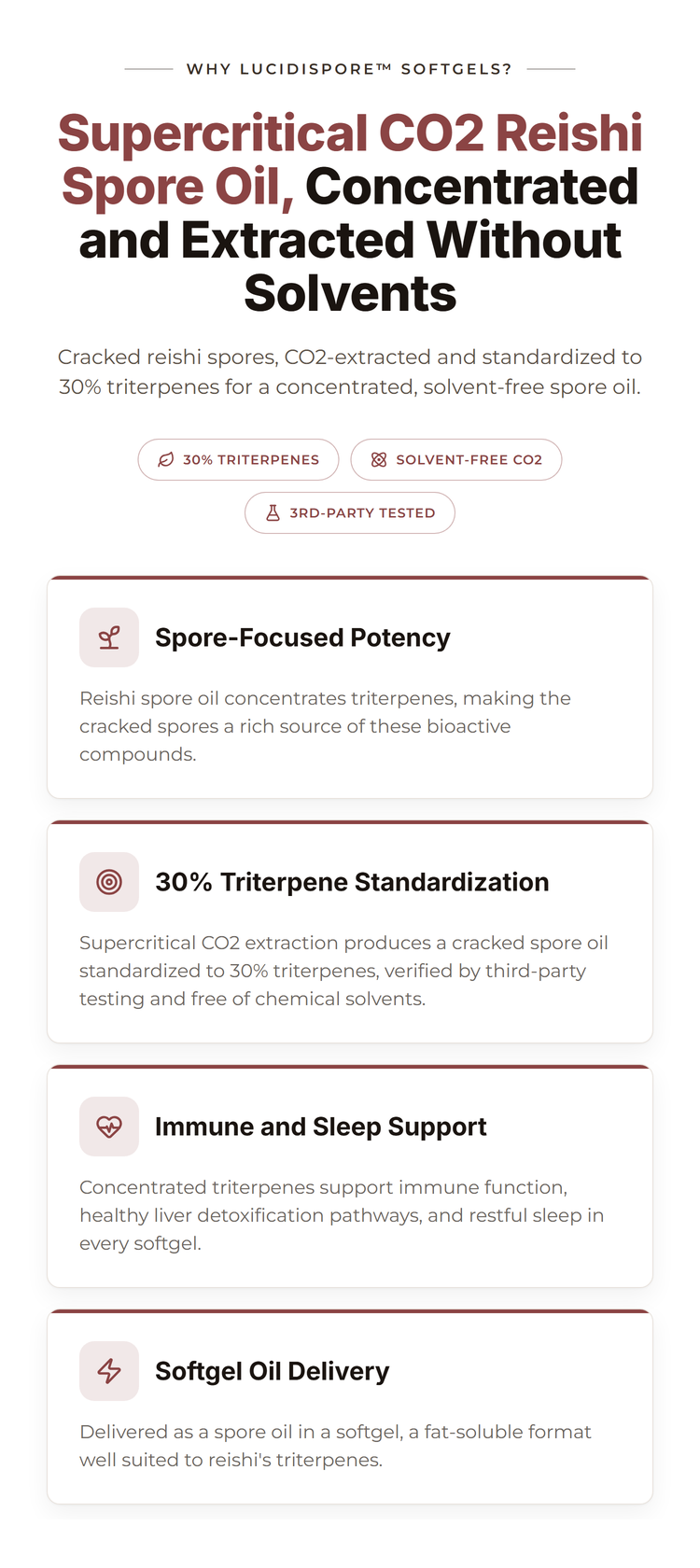The image size is (700, 1568).
Task: Click the Immune and Sleep Support description text
Action: click(342, 1215)
